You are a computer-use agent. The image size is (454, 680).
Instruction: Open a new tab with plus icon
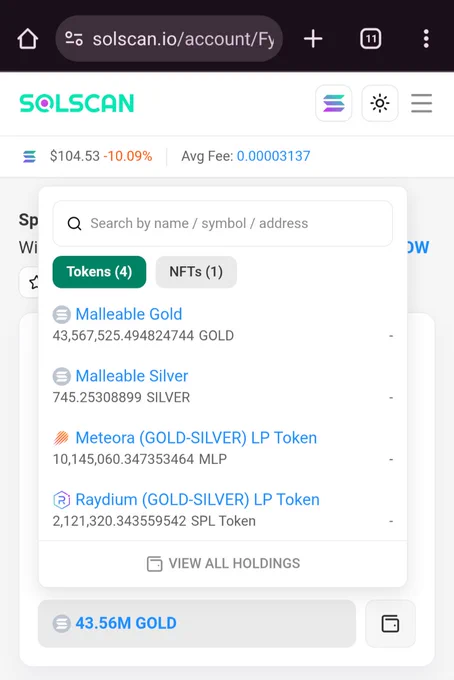(x=313, y=39)
